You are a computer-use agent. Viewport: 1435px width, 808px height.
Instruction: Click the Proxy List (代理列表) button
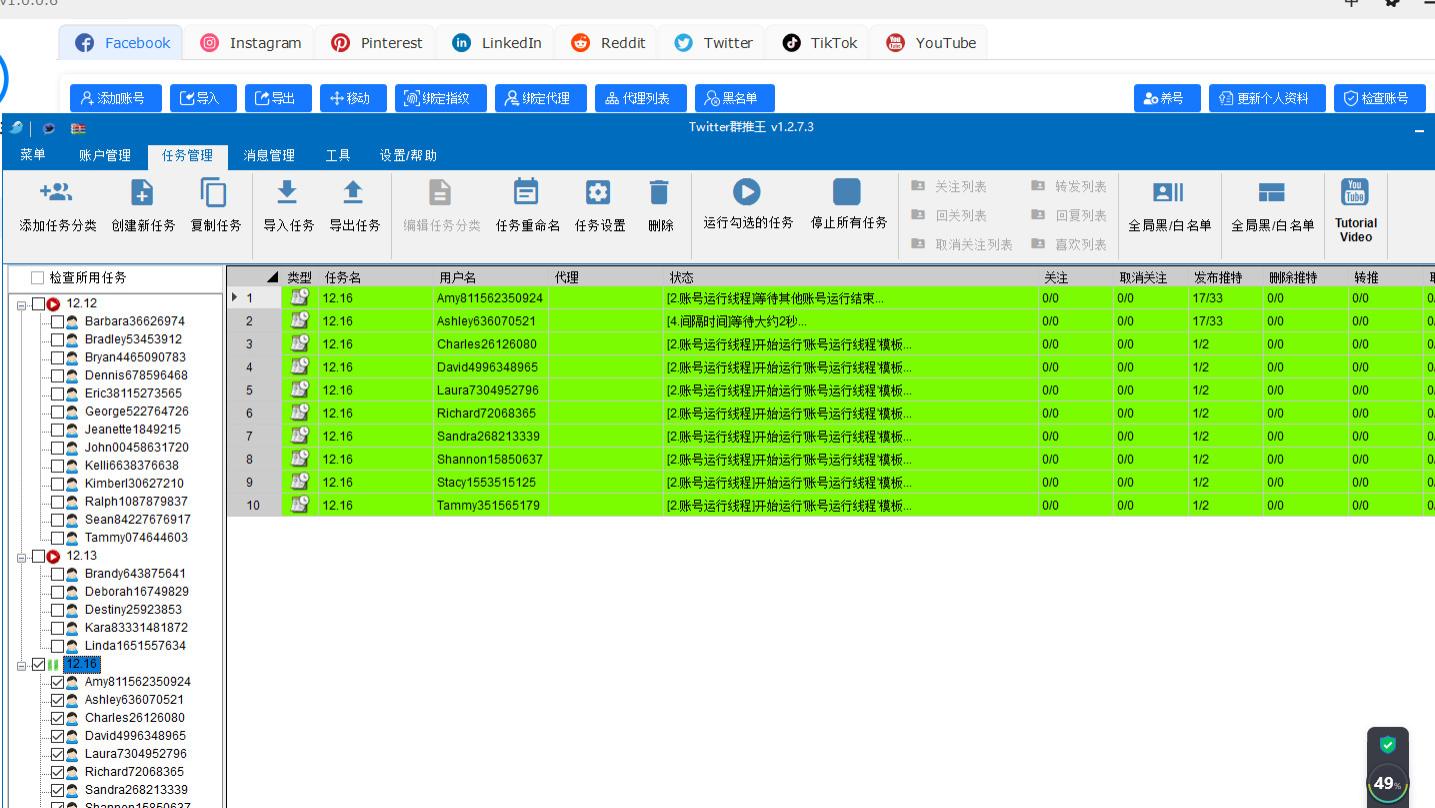point(641,98)
